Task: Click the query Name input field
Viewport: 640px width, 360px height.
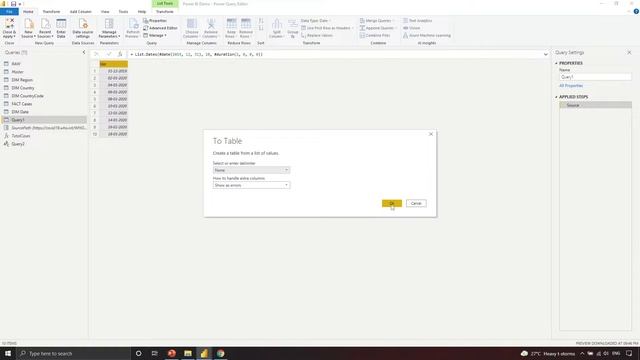Action: click(595, 77)
